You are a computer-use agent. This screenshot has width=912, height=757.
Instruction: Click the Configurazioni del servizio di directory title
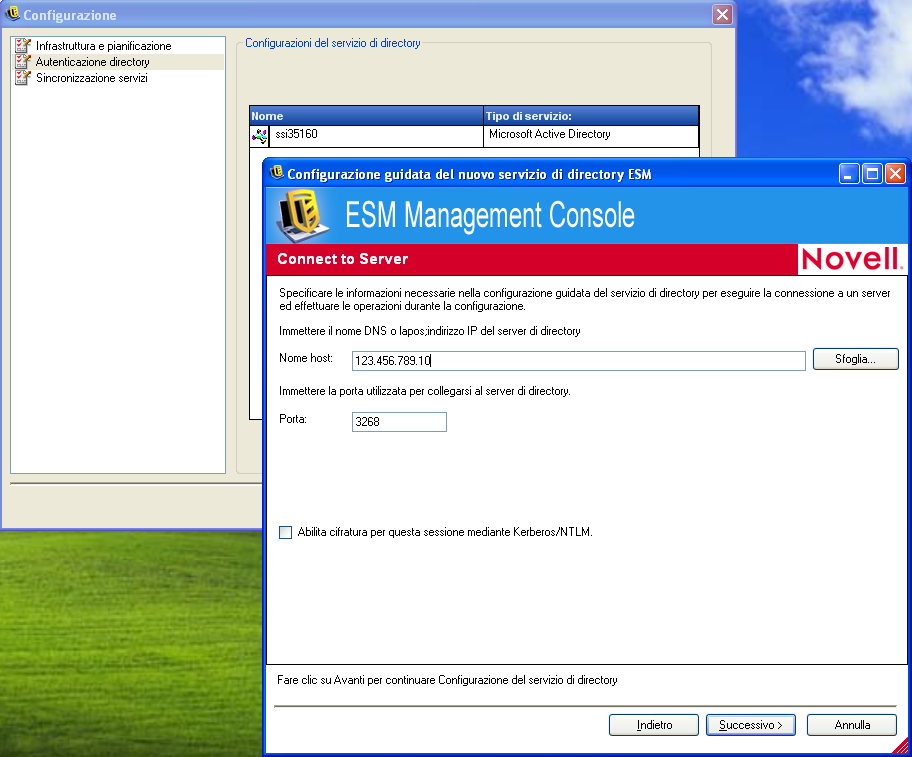pyautogui.click(x=333, y=43)
